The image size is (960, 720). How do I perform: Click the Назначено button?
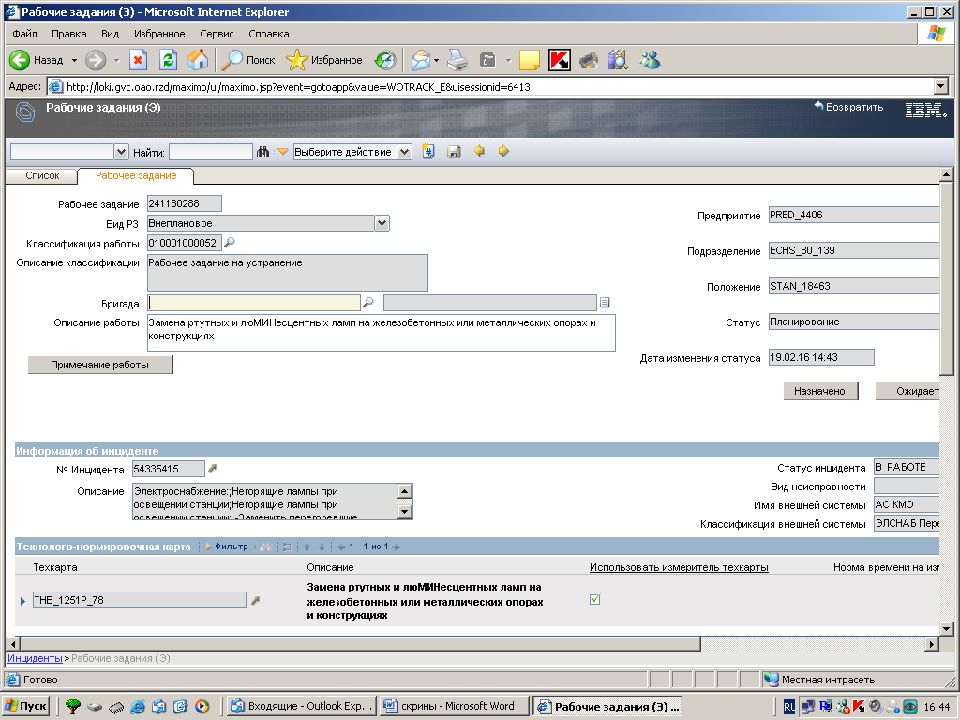(x=820, y=391)
